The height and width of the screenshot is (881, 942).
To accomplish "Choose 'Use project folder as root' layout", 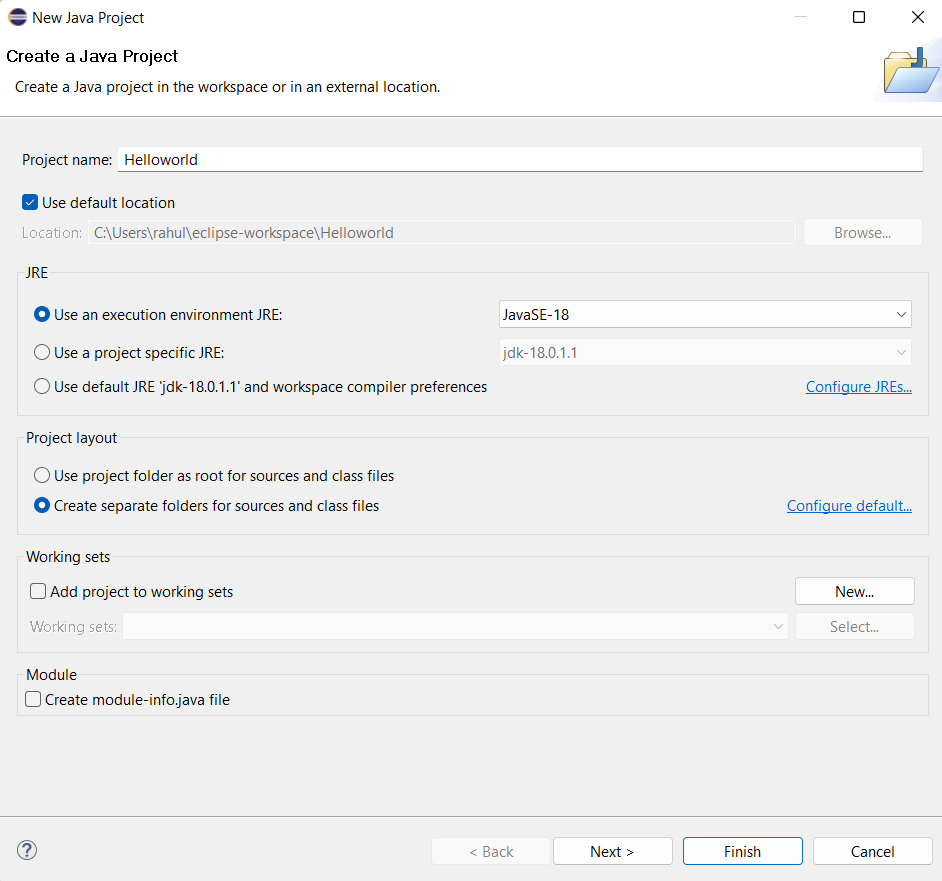I will 41,475.
